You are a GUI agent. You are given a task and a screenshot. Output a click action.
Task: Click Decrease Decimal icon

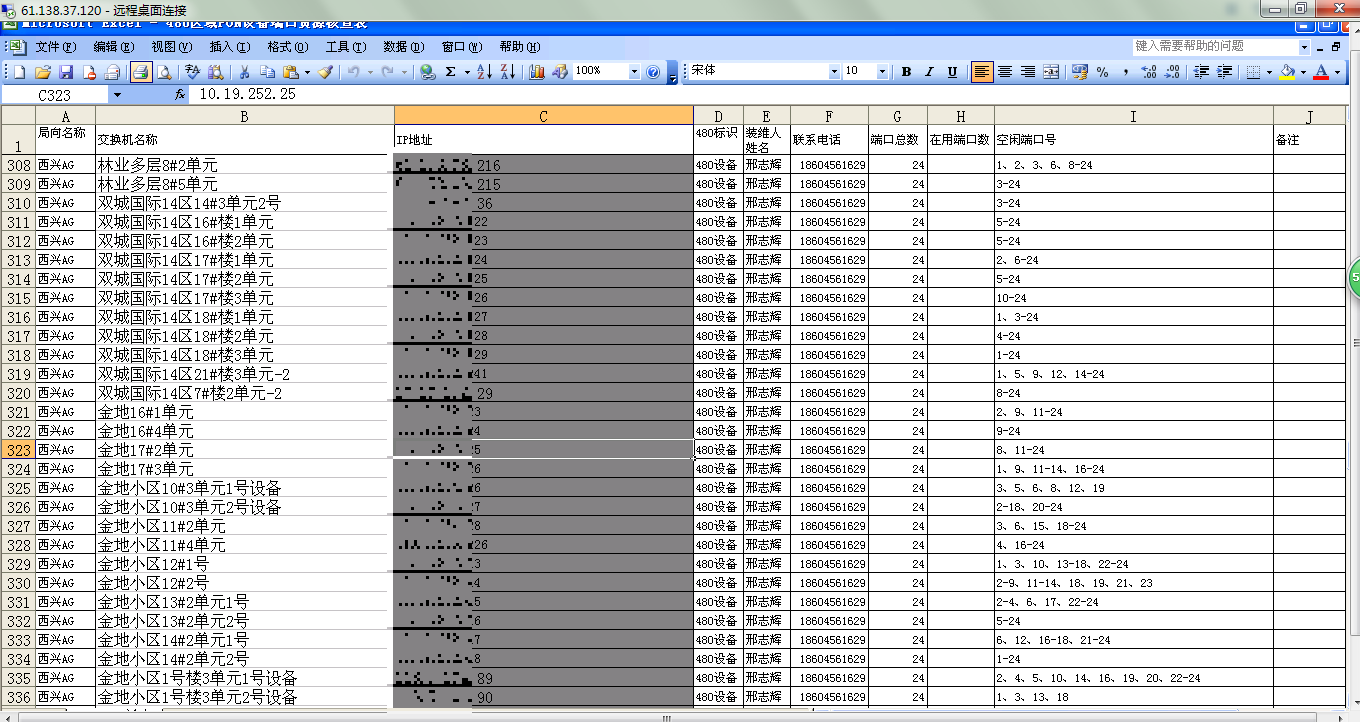[1171, 72]
